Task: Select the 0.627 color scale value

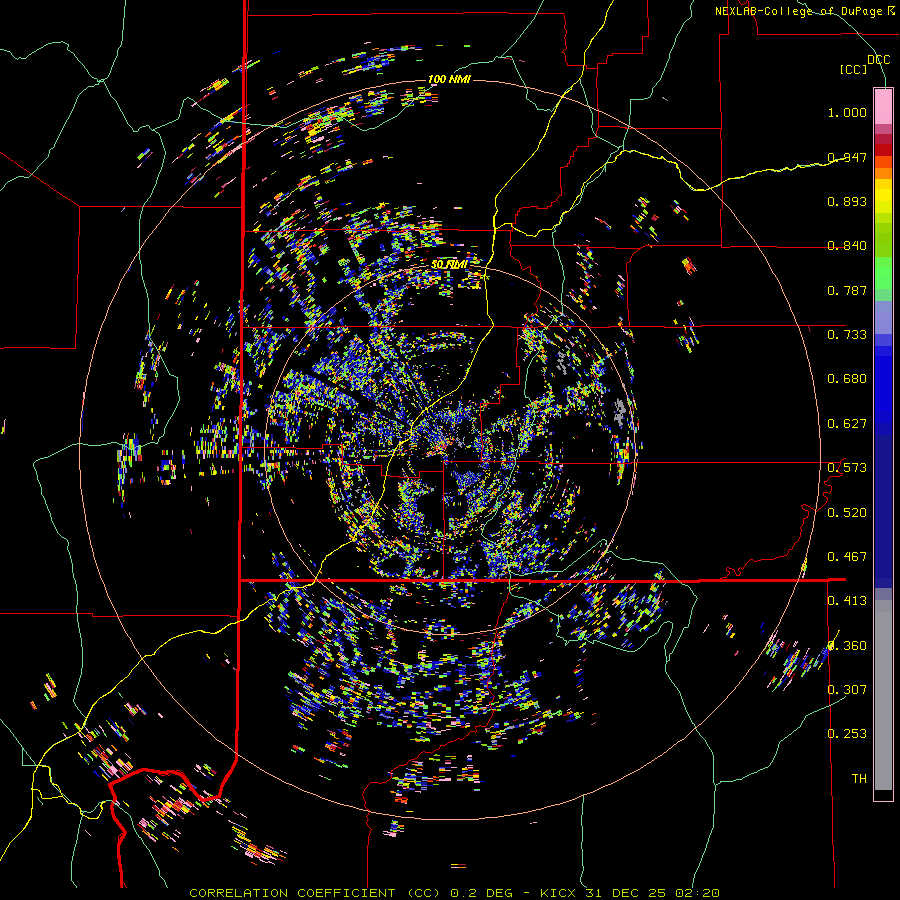Action: [847, 424]
